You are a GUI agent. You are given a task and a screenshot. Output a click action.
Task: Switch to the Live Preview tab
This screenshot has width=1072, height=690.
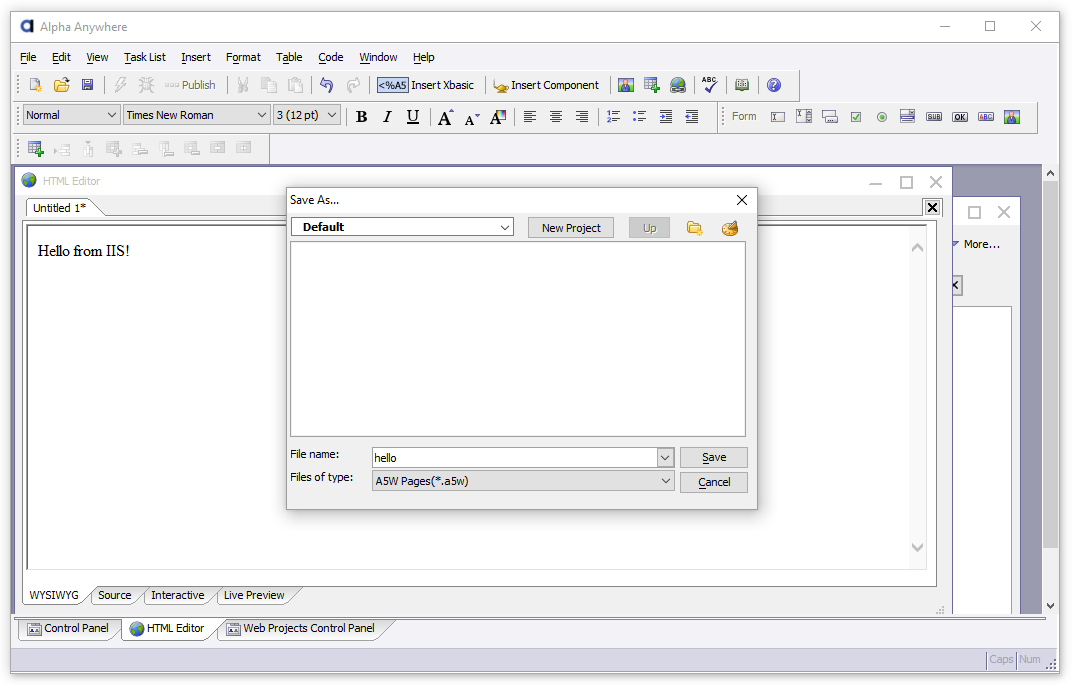coord(254,595)
